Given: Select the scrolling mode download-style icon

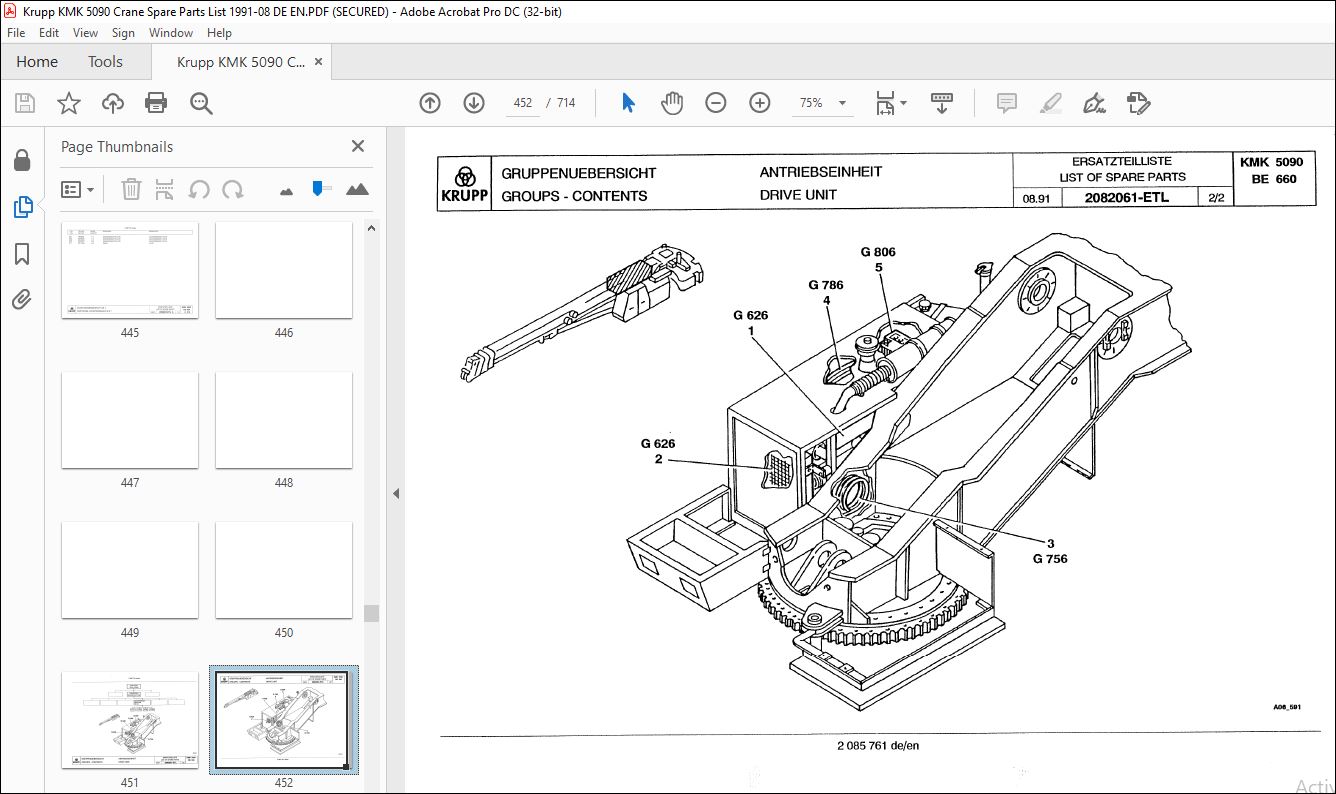Looking at the screenshot, I should click(942, 102).
